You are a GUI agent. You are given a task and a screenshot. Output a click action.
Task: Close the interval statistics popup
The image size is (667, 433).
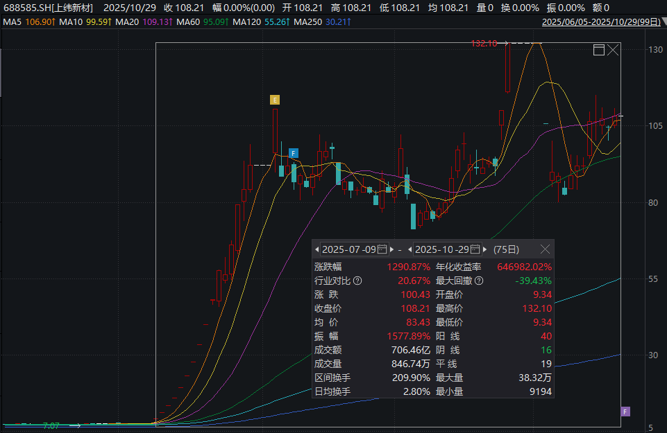[545, 248]
